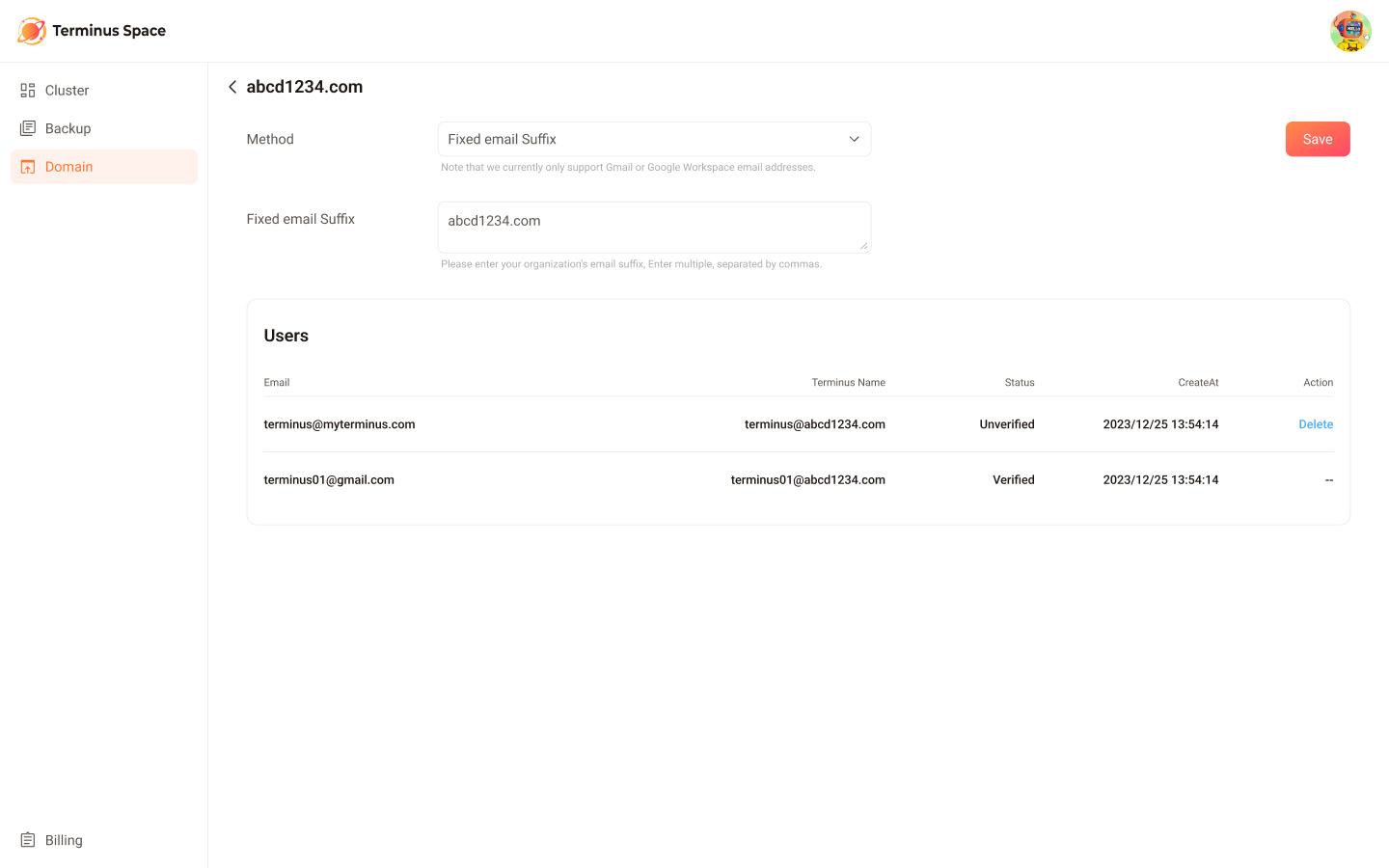The height and width of the screenshot is (868, 1389).
Task: Save the domain settings
Action: [1318, 139]
